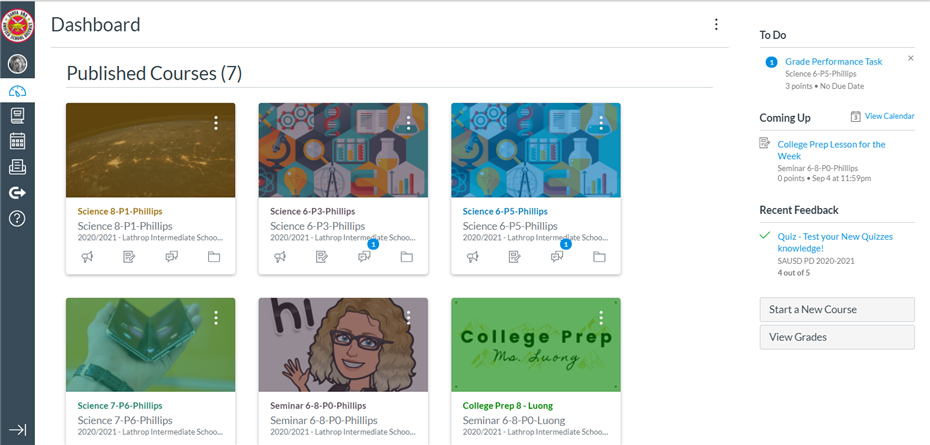Open Dashboard options three-dot menu
This screenshot has width=930, height=445.
click(716, 24)
